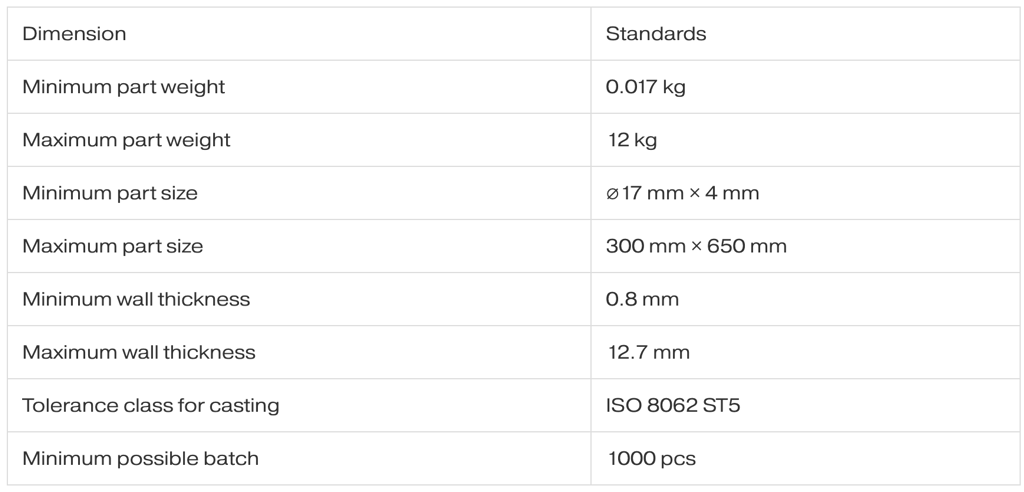1024x492 pixels.
Task: Click the 1000 pcs value cell
Action: [x=651, y=459]
